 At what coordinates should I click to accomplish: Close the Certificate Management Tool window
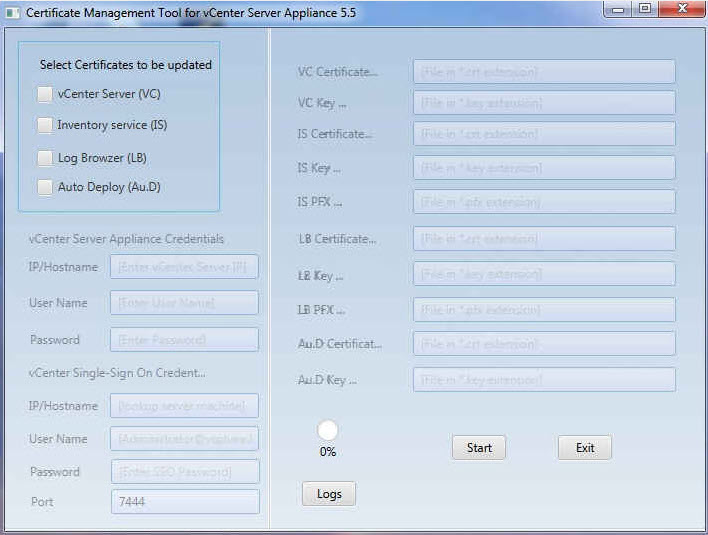(x=682, y=9)
